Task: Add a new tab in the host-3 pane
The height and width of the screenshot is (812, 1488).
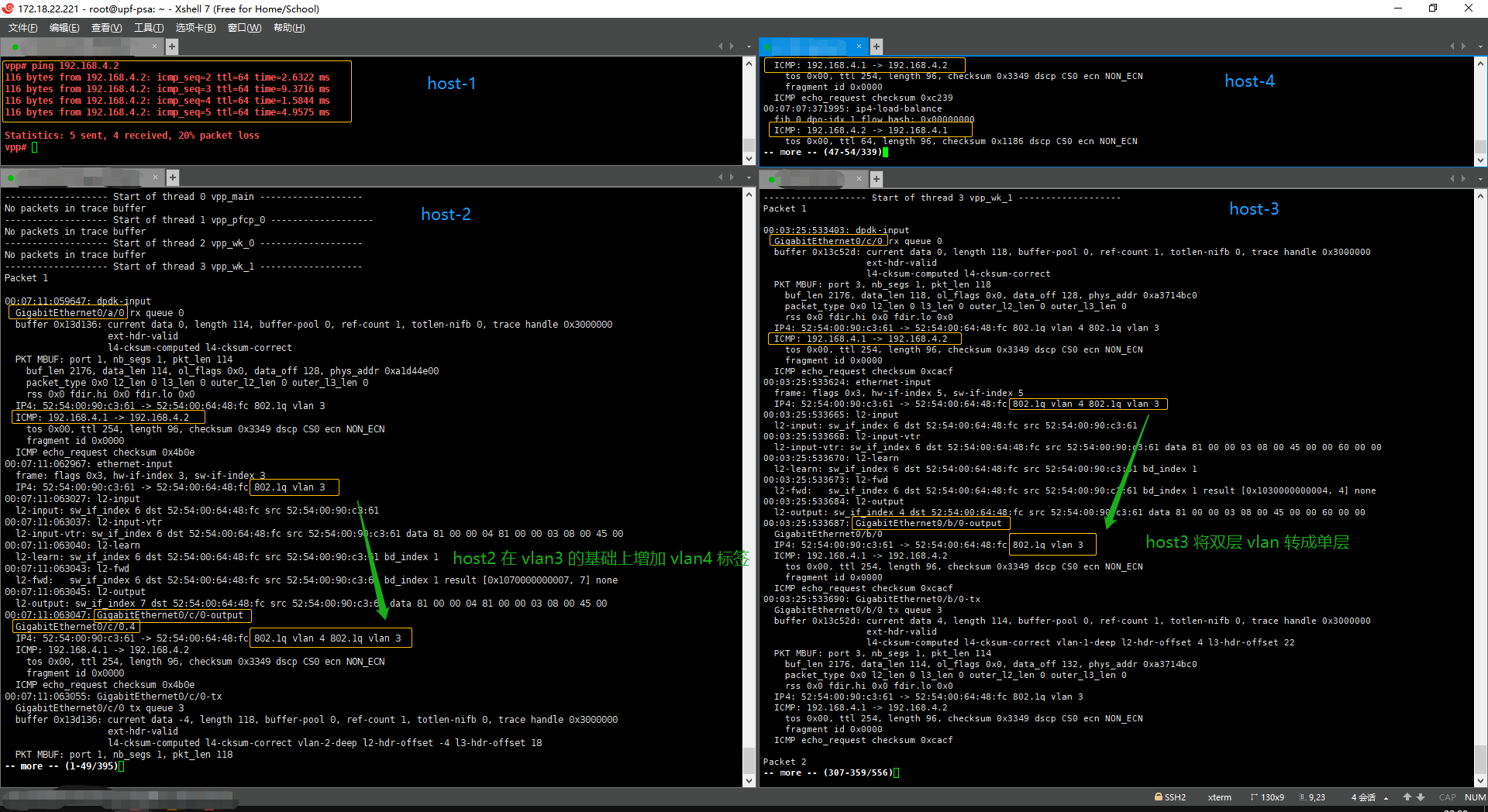Action: point(877,179)
